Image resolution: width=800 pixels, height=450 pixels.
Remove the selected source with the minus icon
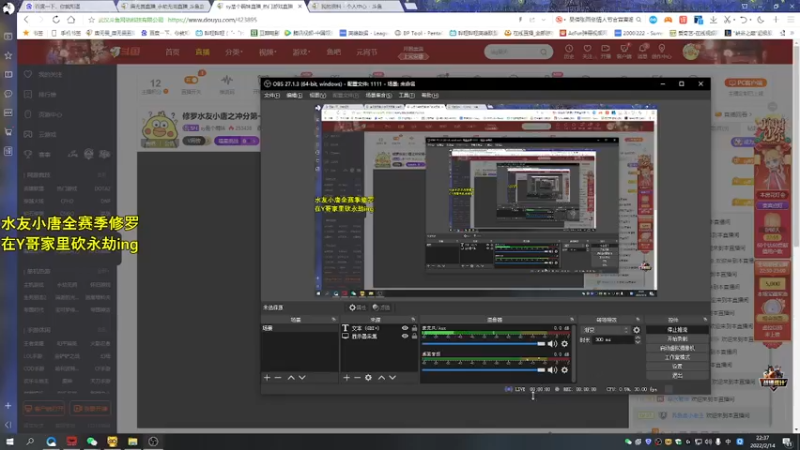click(357, 378)
